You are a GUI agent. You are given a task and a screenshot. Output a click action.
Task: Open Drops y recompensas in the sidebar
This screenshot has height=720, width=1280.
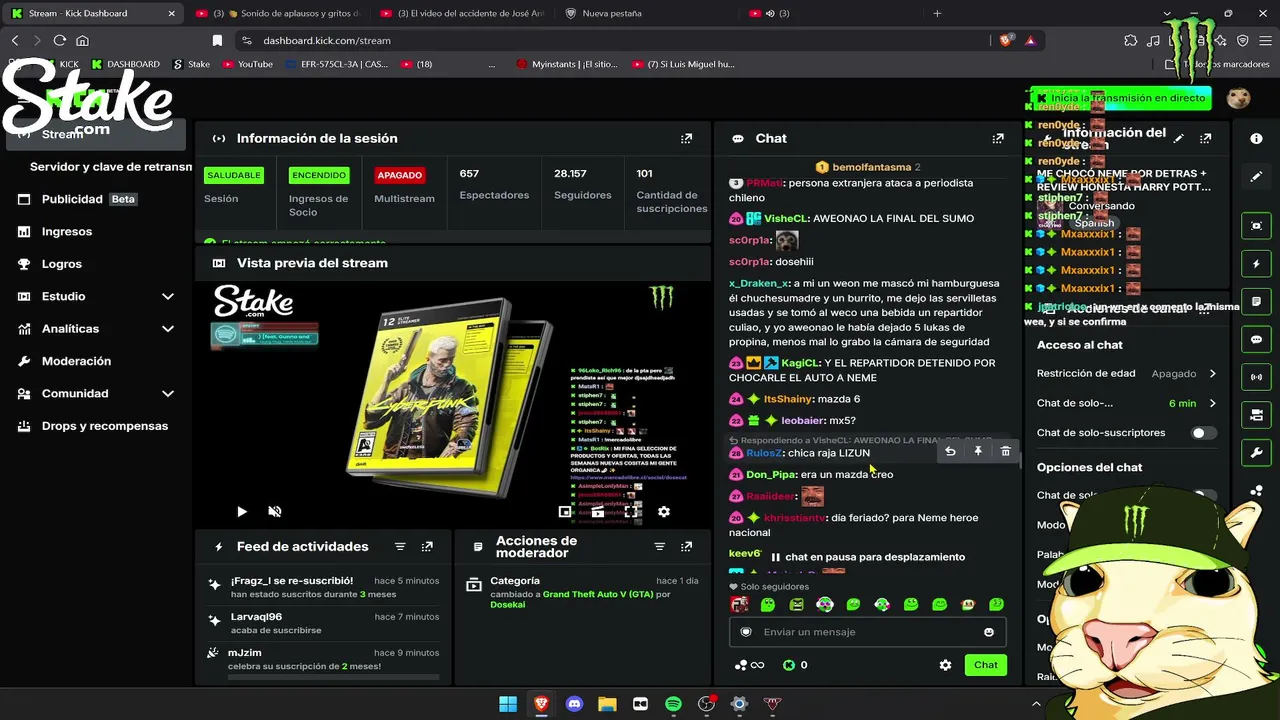(x=96, y=426)
